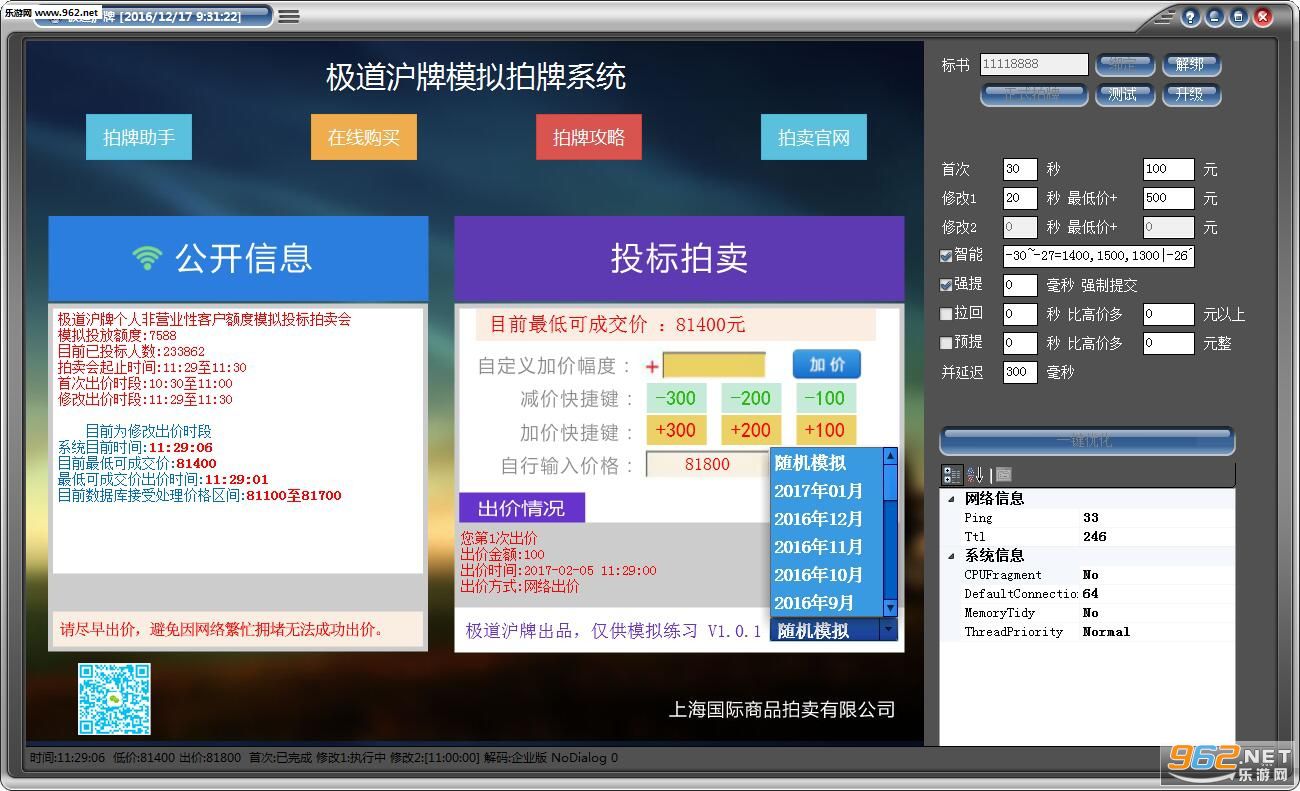Click the 公开信息 panel header

pyautogui.click(x=238, y=258)
